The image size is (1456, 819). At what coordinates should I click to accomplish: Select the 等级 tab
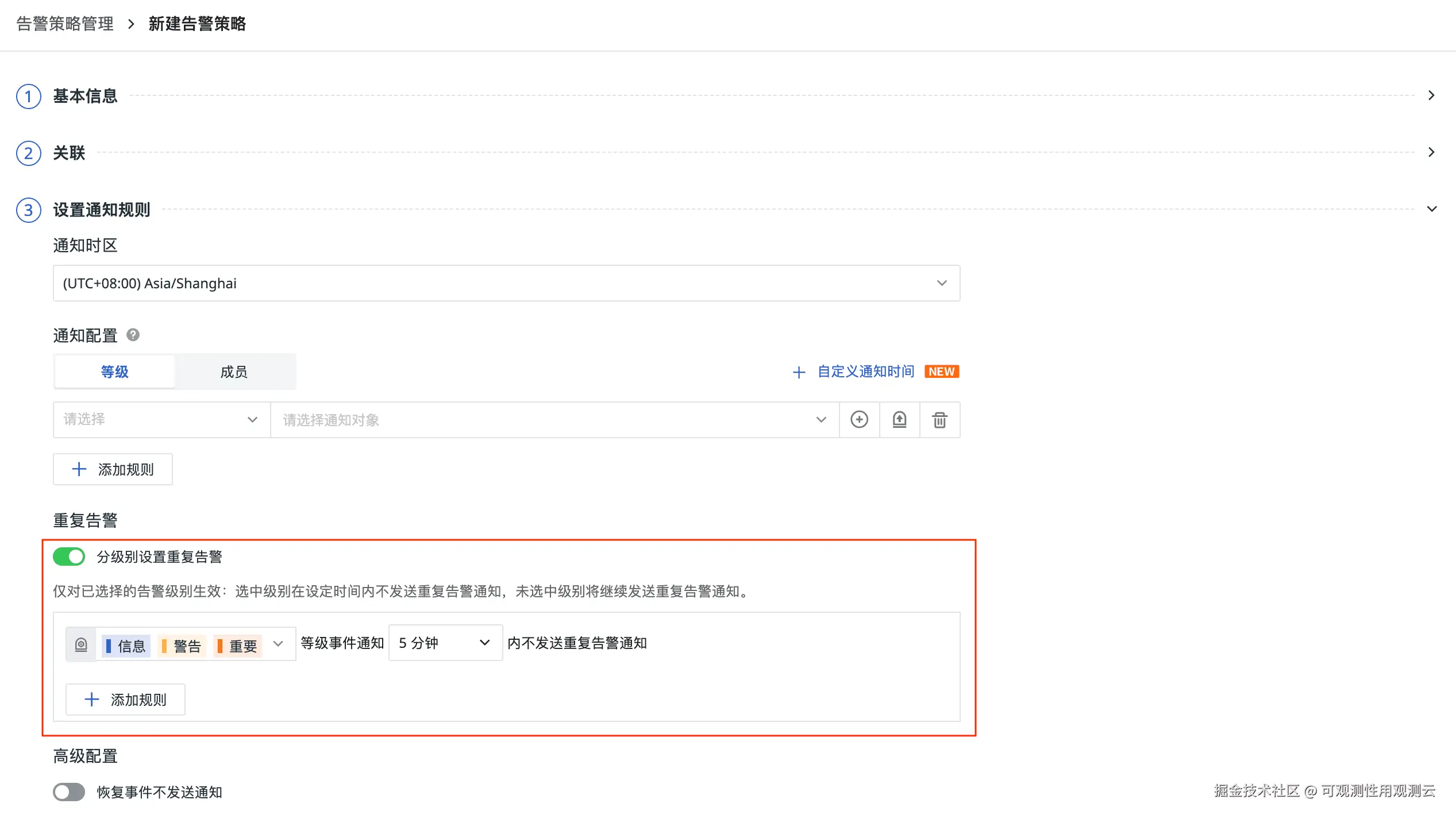[x=114, y=372]
